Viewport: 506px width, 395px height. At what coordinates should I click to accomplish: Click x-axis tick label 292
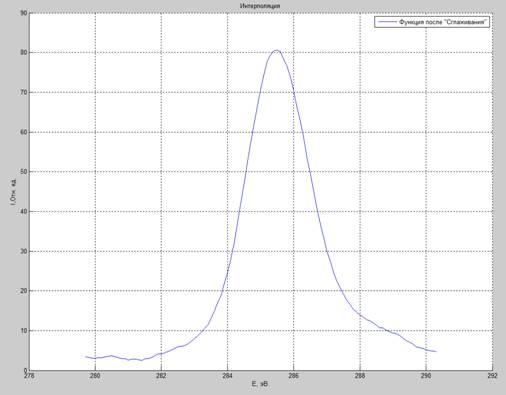pos(492,376)
